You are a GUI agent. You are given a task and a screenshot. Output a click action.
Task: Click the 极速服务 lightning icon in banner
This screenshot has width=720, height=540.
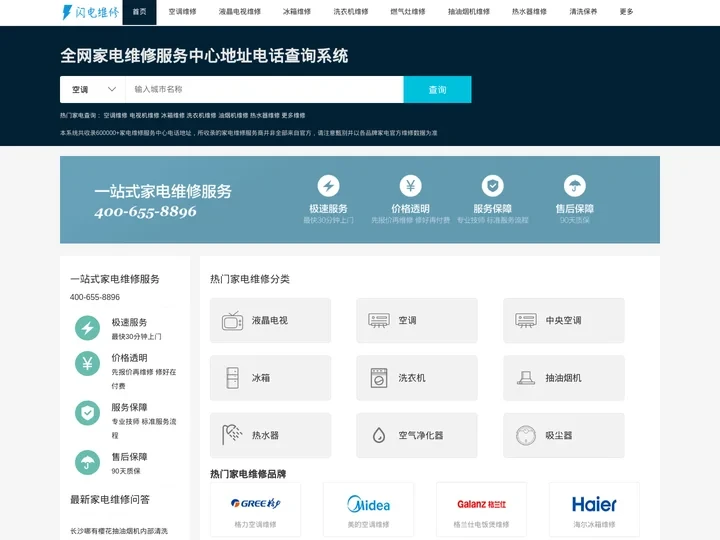328,186
